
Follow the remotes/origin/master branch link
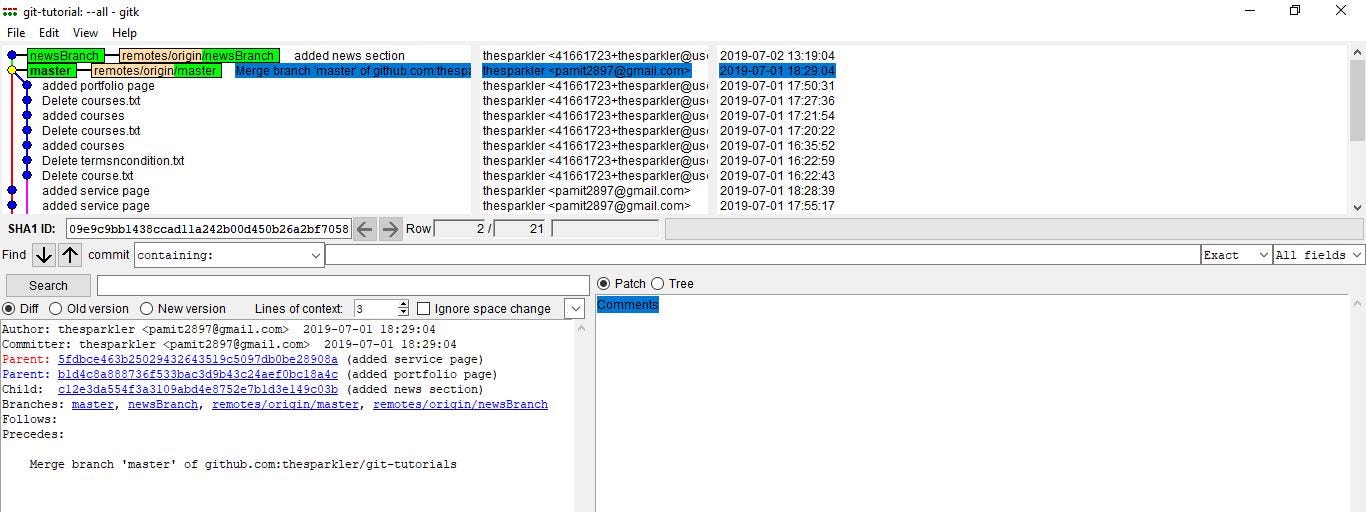point(286,404)
